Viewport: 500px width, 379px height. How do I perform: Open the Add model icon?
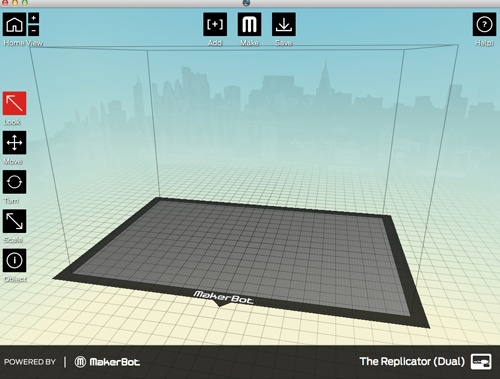click(x=215, y=24)
